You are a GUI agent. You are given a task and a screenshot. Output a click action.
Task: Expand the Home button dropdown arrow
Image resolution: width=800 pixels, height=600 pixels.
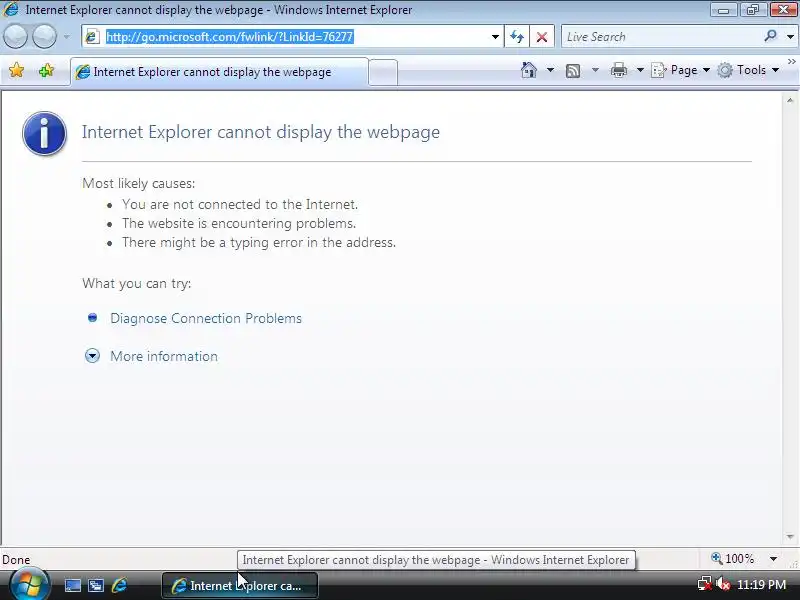click(550, 70)
